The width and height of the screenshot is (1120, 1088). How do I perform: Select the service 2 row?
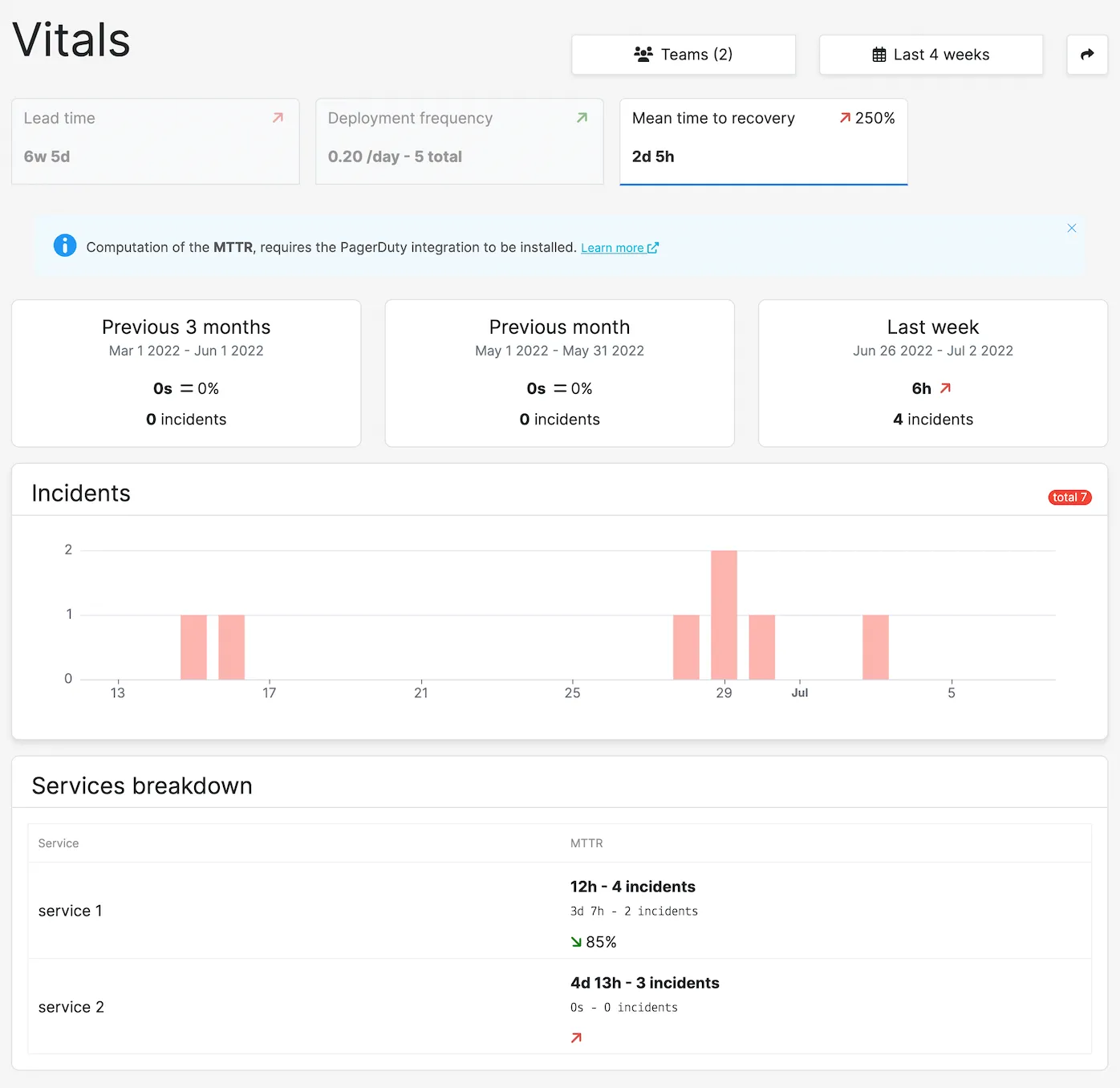tap(560, 1006)
